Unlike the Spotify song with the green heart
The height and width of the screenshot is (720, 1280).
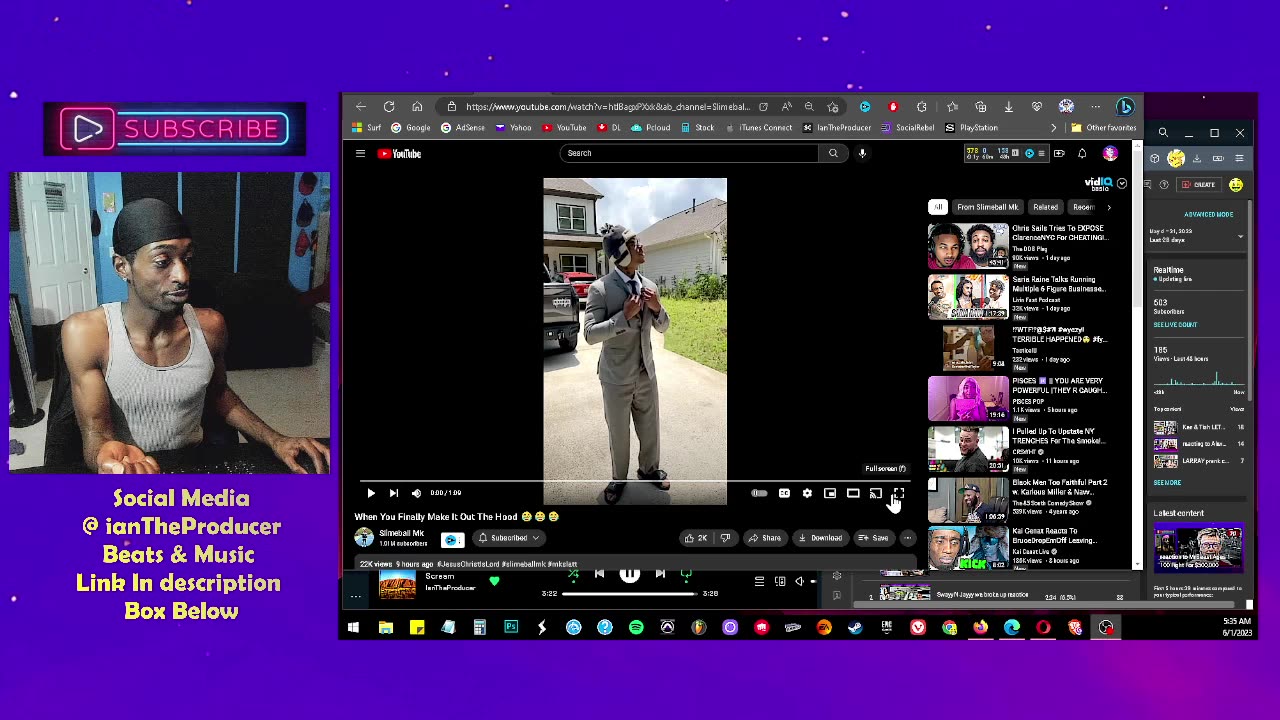pyautogui.click(x=494, y=581)
